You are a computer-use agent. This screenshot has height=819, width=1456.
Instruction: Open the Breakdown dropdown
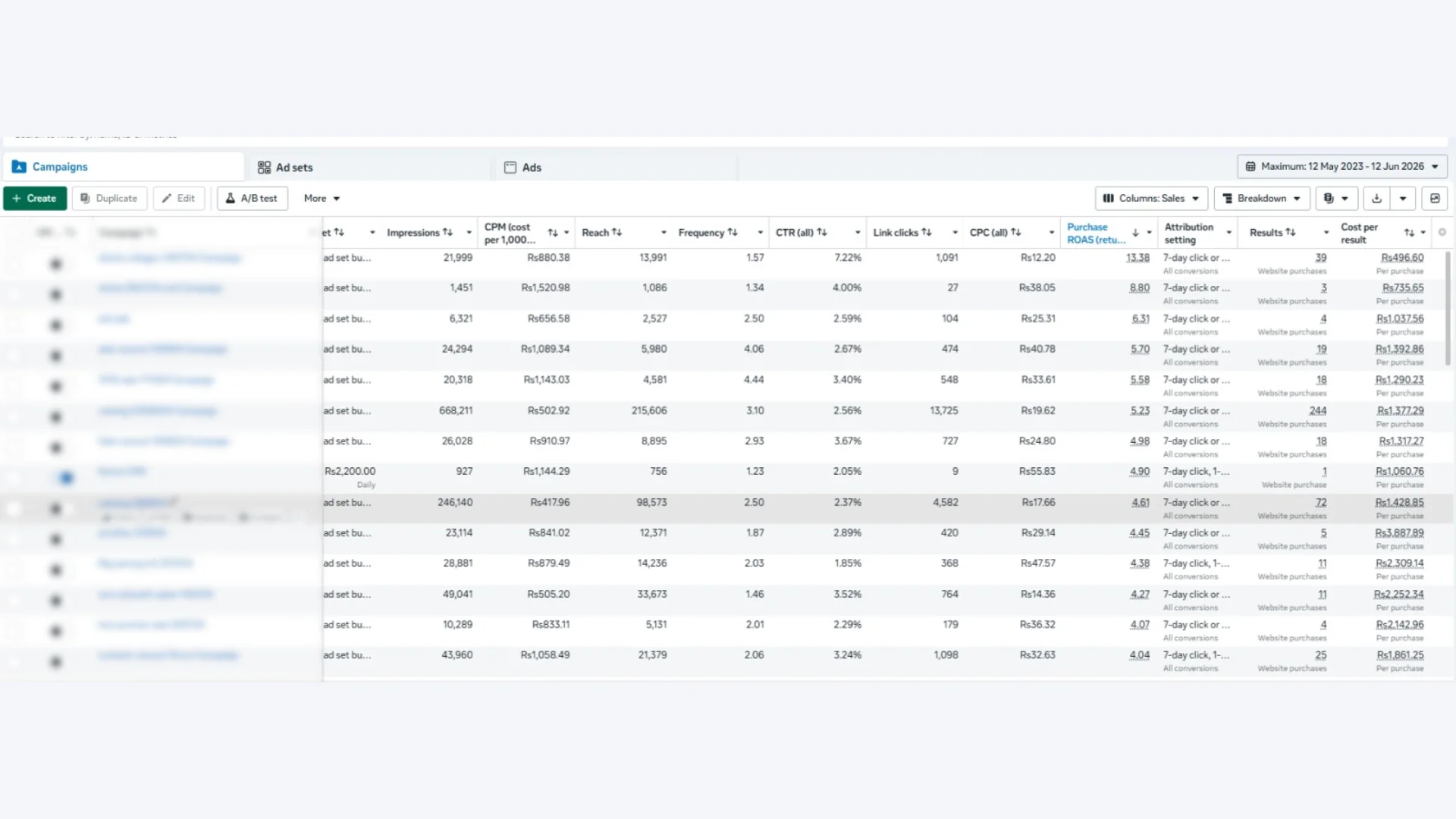point(1262,199)
